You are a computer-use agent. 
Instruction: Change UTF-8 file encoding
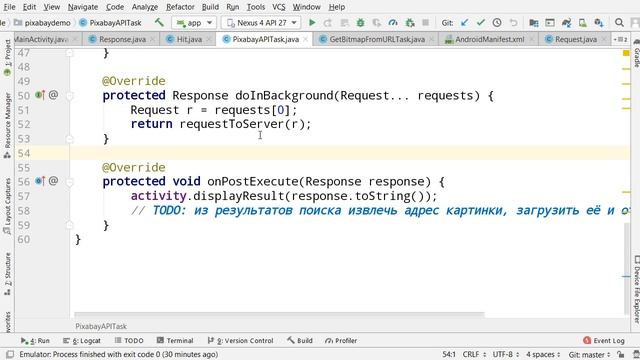pyautogui.click(x=506, y=354)
